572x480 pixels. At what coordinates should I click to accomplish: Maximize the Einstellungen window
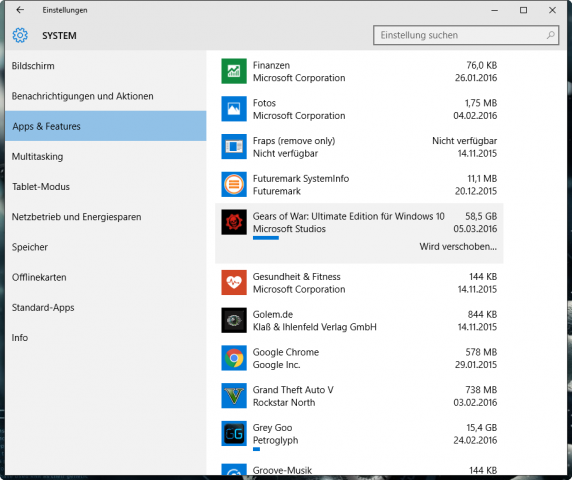tap(523, 10)
